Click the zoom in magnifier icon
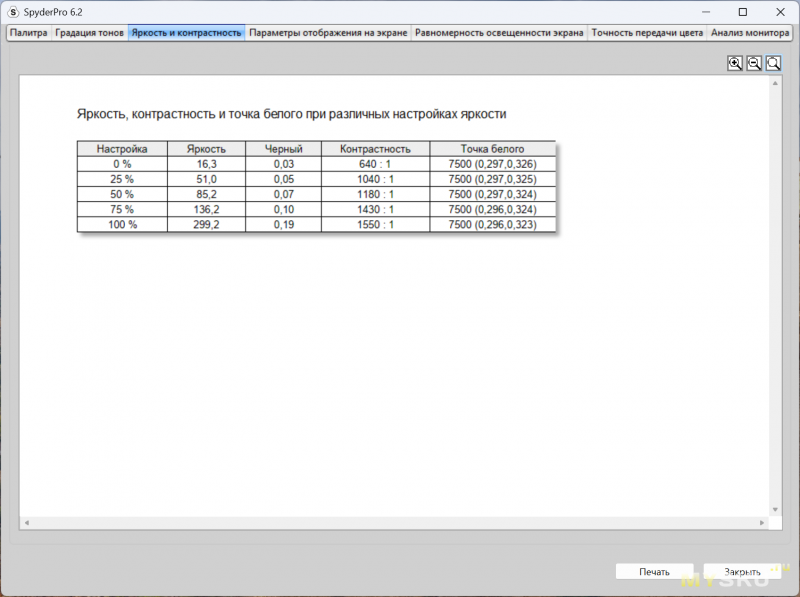The height and width of the screenshot is (597, 800). coord(735,63)
